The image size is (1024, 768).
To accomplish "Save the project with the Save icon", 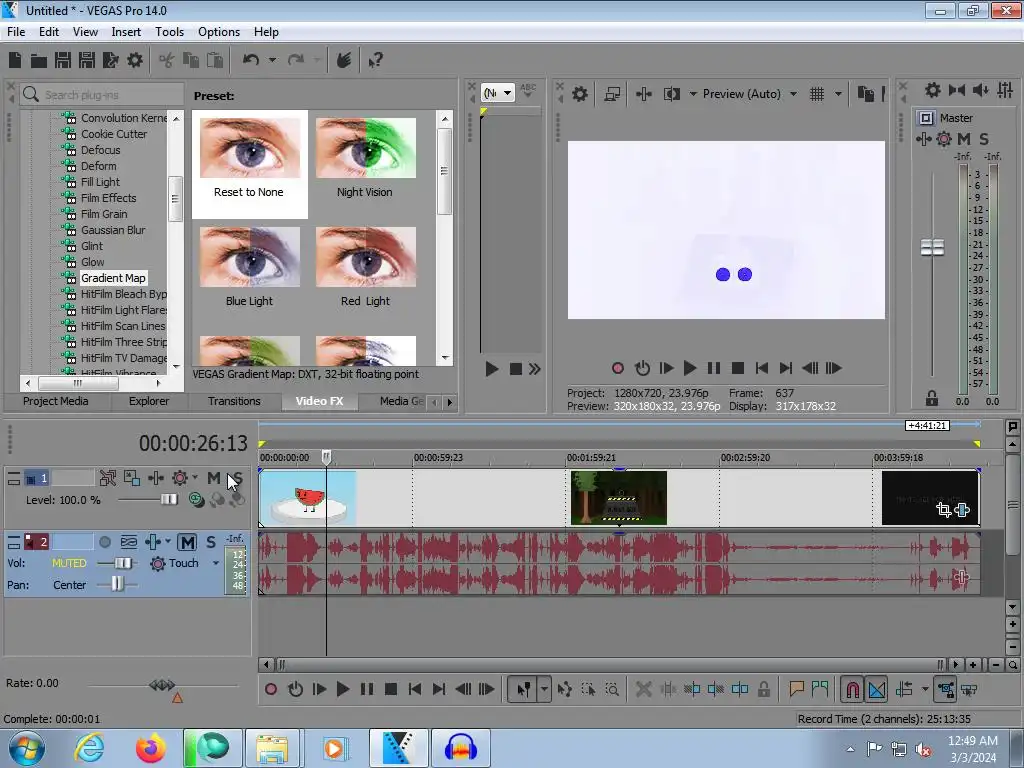I will 63,60.
